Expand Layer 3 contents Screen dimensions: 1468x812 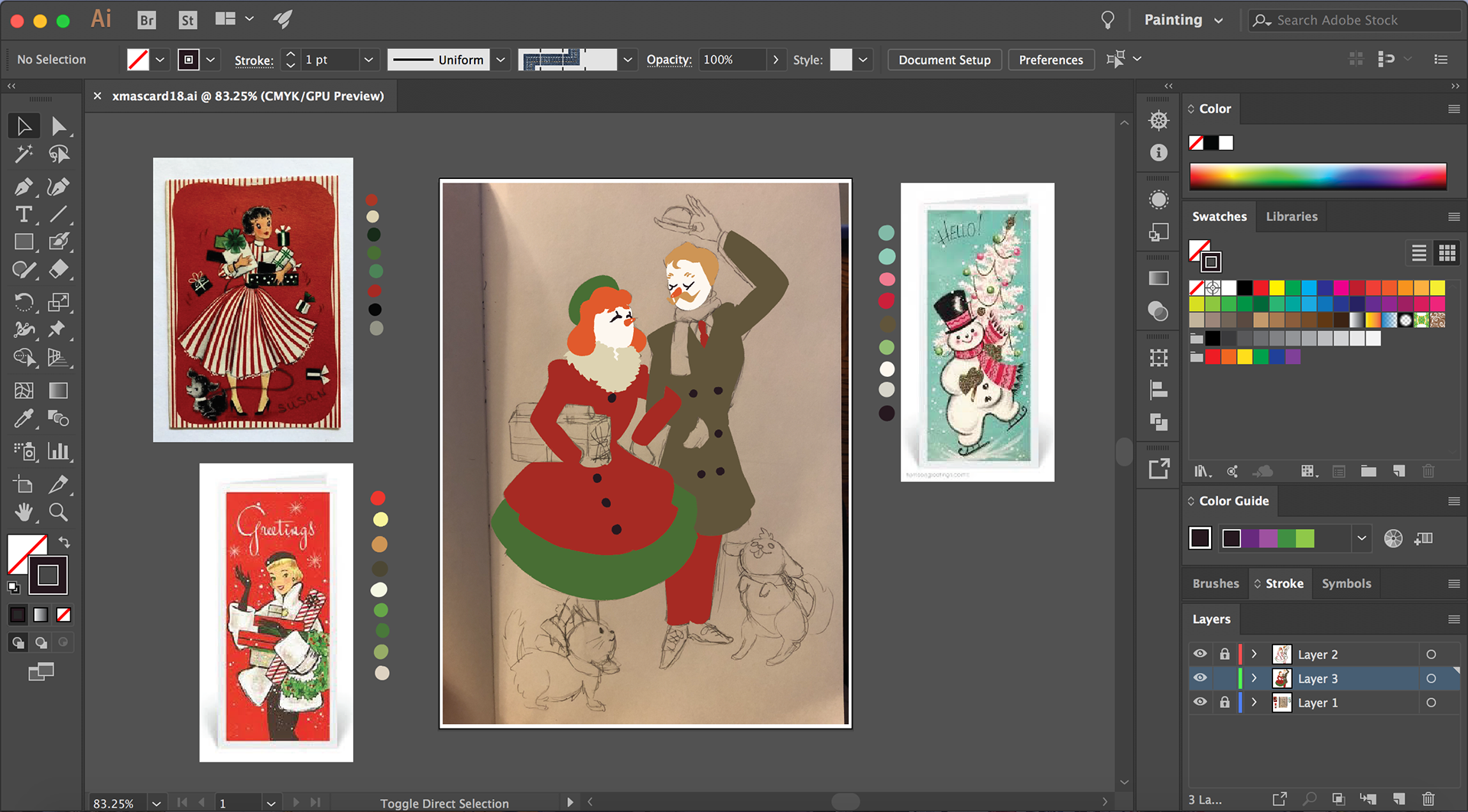[1254, 678]
